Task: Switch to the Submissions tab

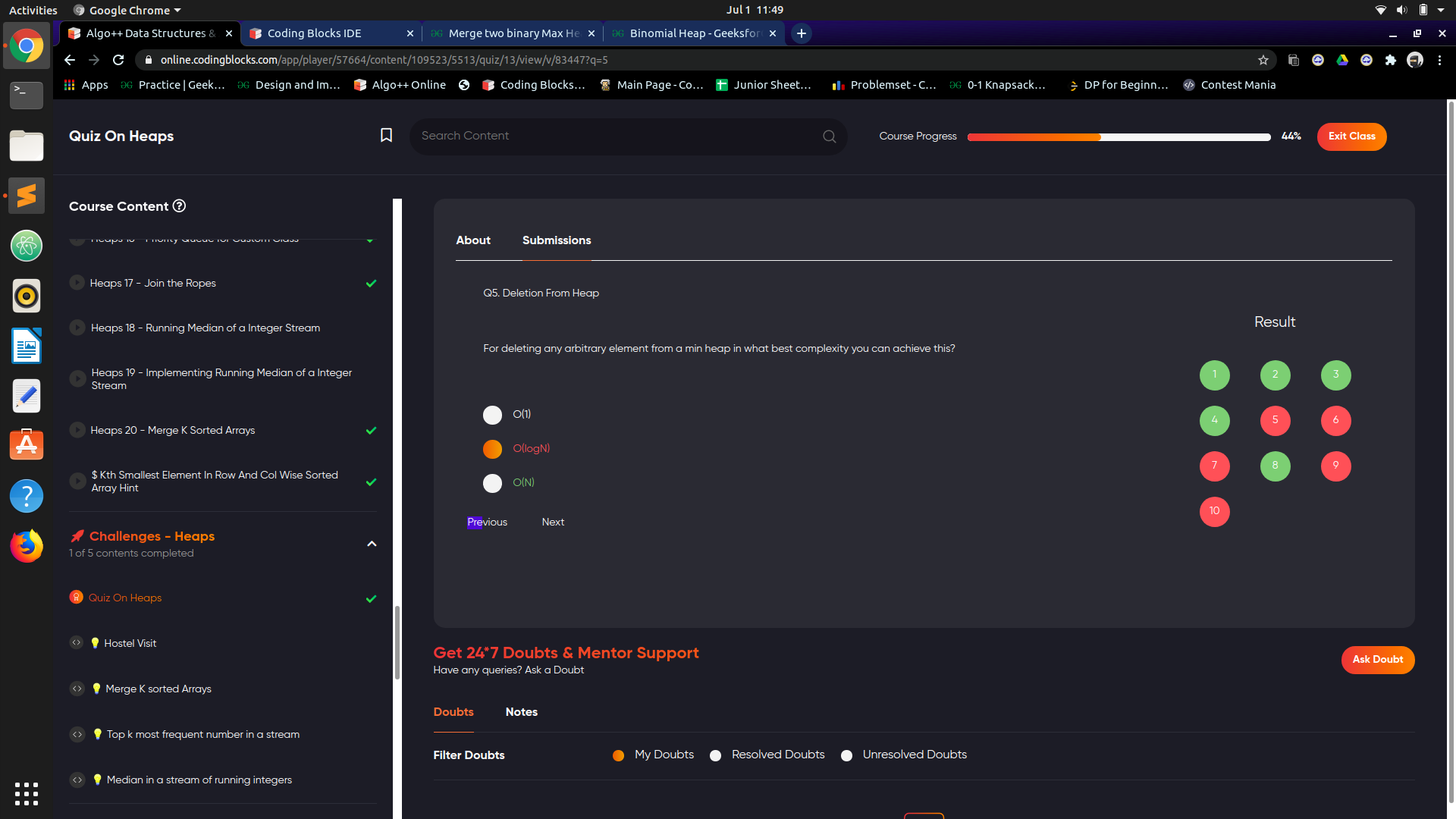Action: pos(557,240)
